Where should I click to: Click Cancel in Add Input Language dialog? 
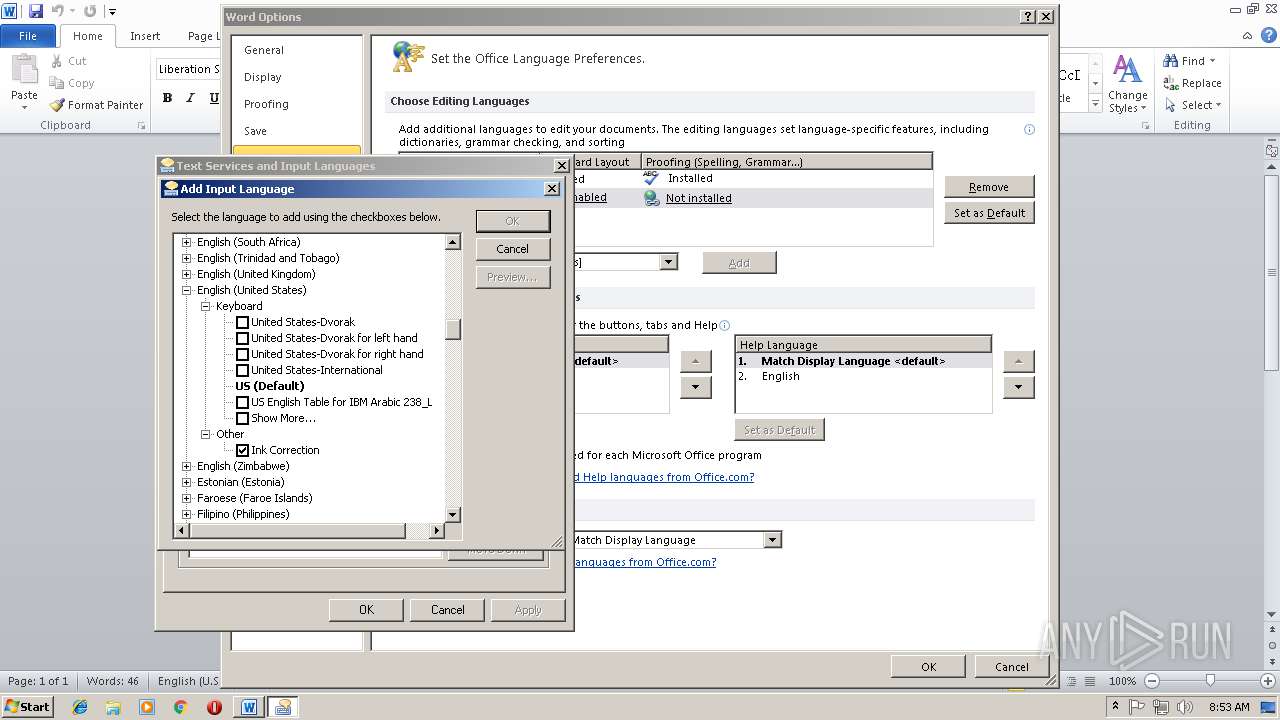[512, 249]
